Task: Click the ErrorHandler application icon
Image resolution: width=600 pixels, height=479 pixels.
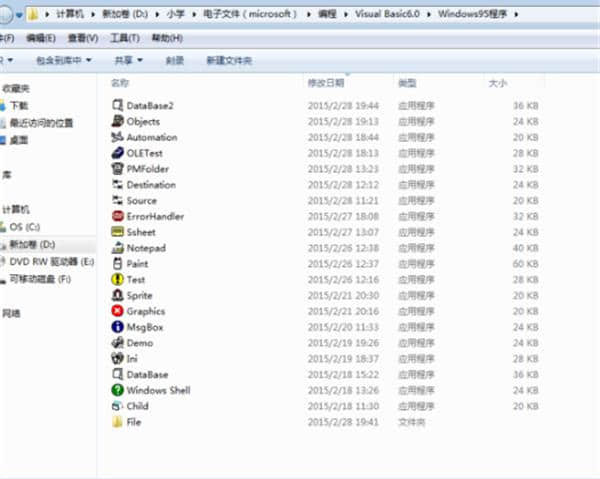Action: (118, 216)
